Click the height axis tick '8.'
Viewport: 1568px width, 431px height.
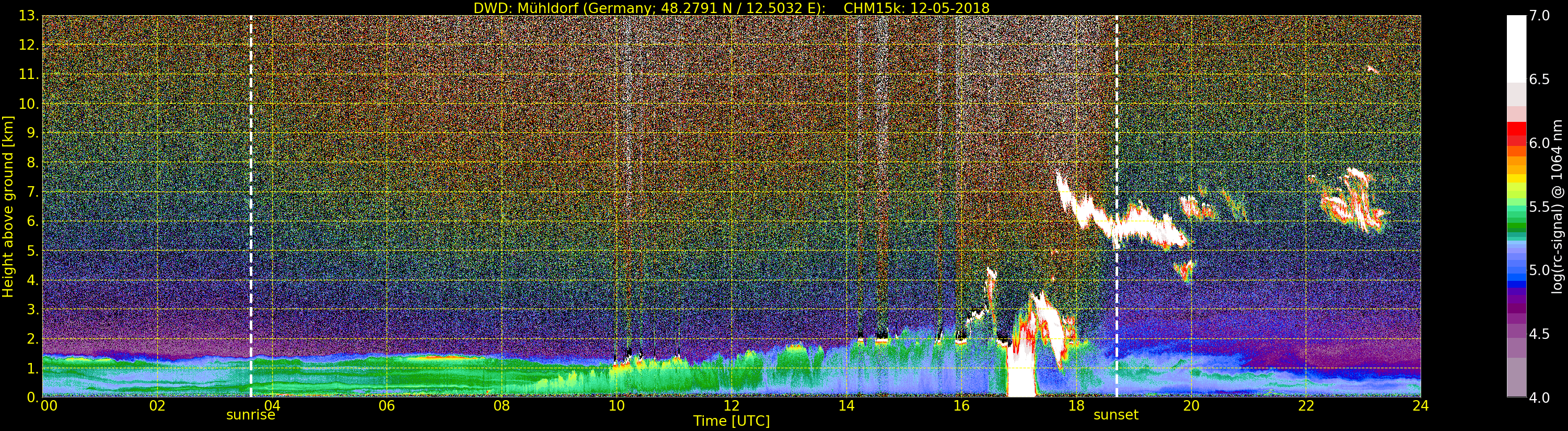click(32, 162)
